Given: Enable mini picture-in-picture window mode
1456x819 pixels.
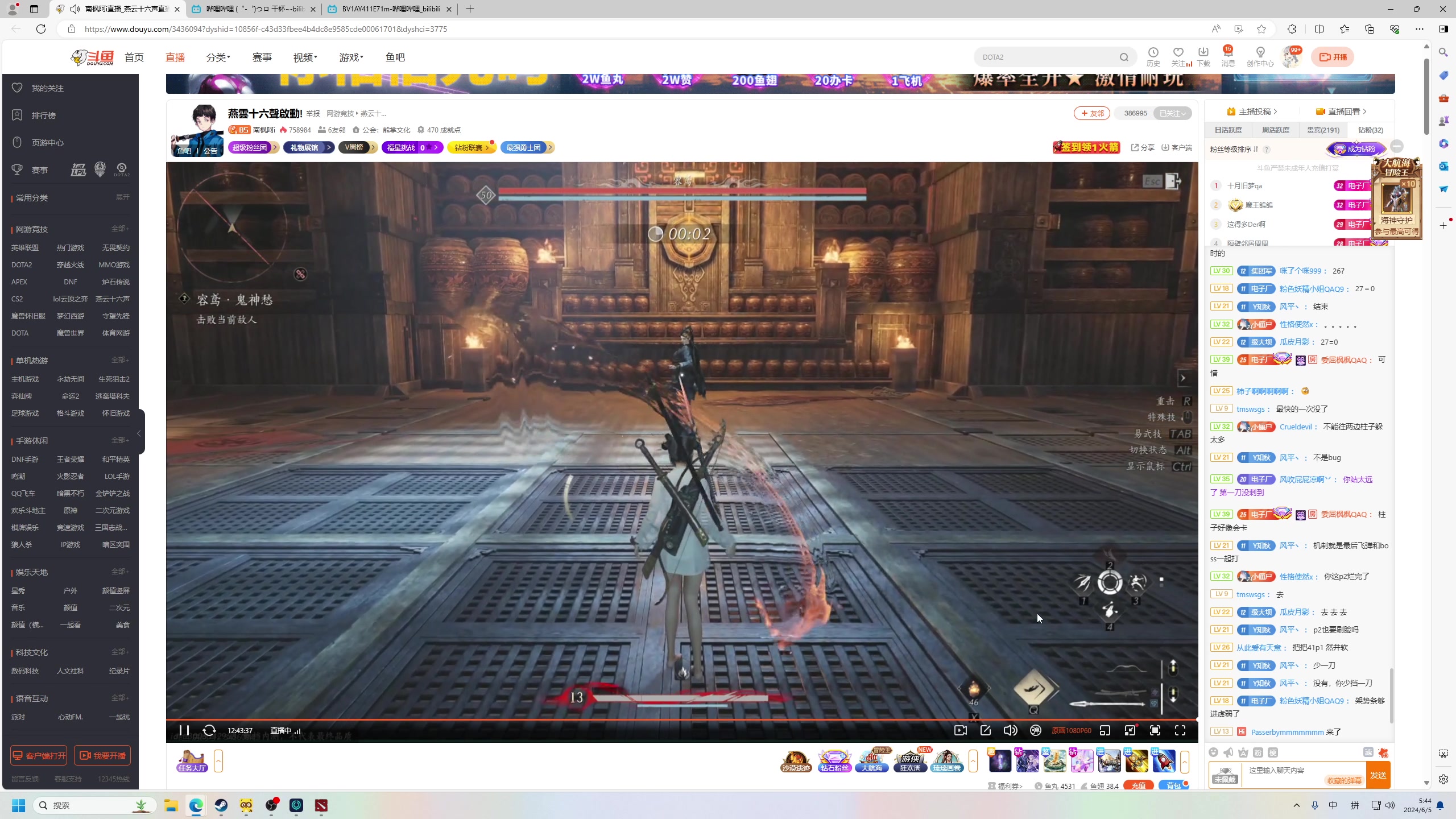Looking at the screenshot, I should pos(1130,730).
